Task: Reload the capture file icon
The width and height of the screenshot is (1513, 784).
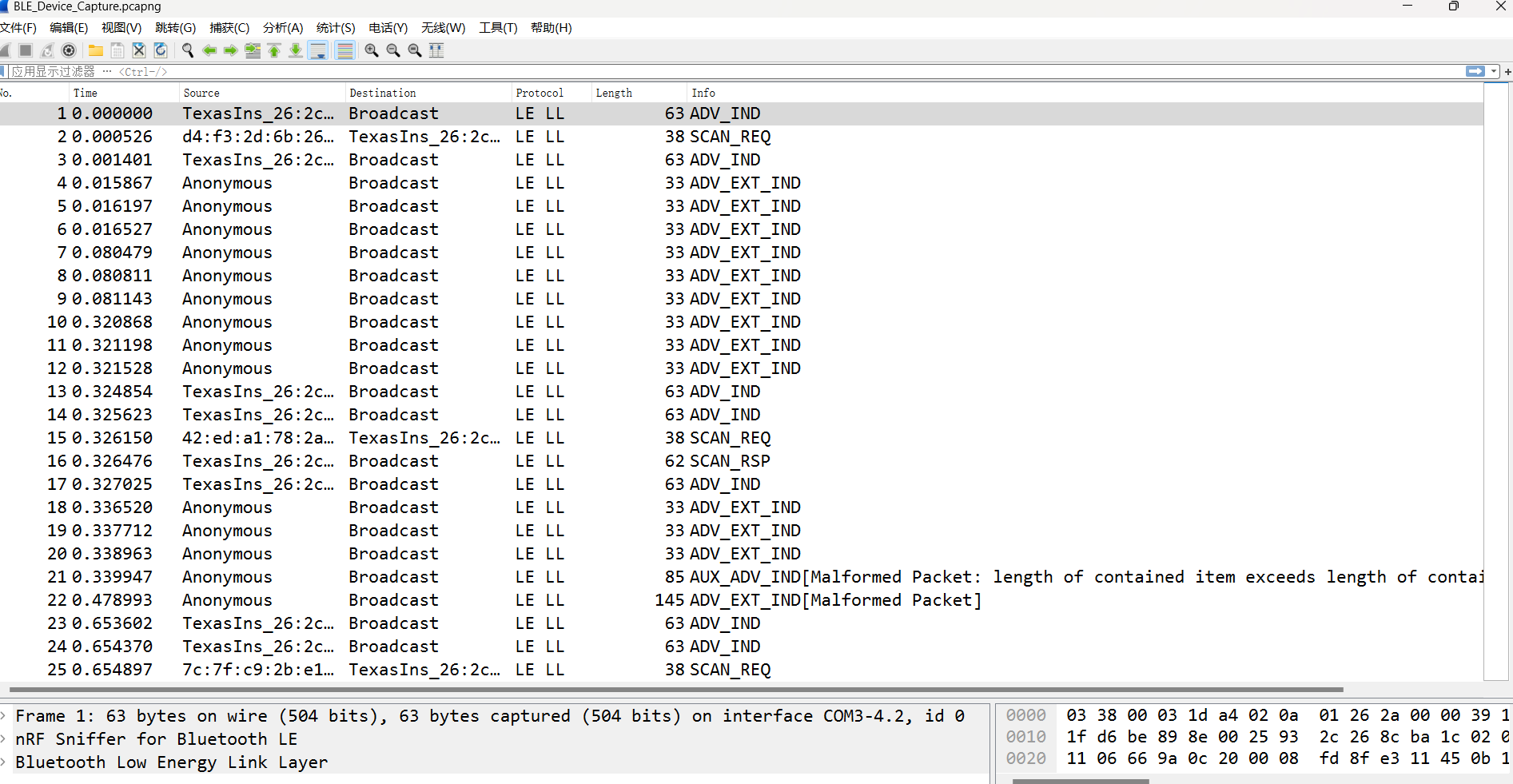Action: [161, 50]
